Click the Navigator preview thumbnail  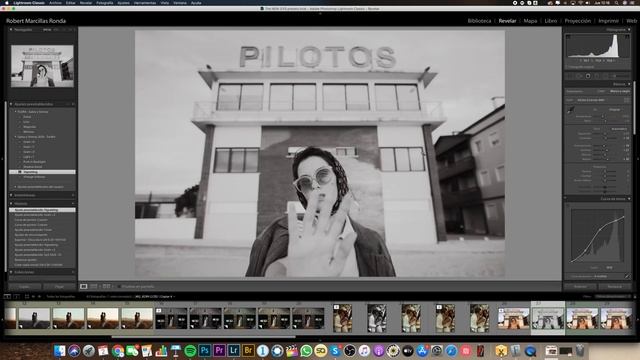pyautogui.click(x=42, y=66)
